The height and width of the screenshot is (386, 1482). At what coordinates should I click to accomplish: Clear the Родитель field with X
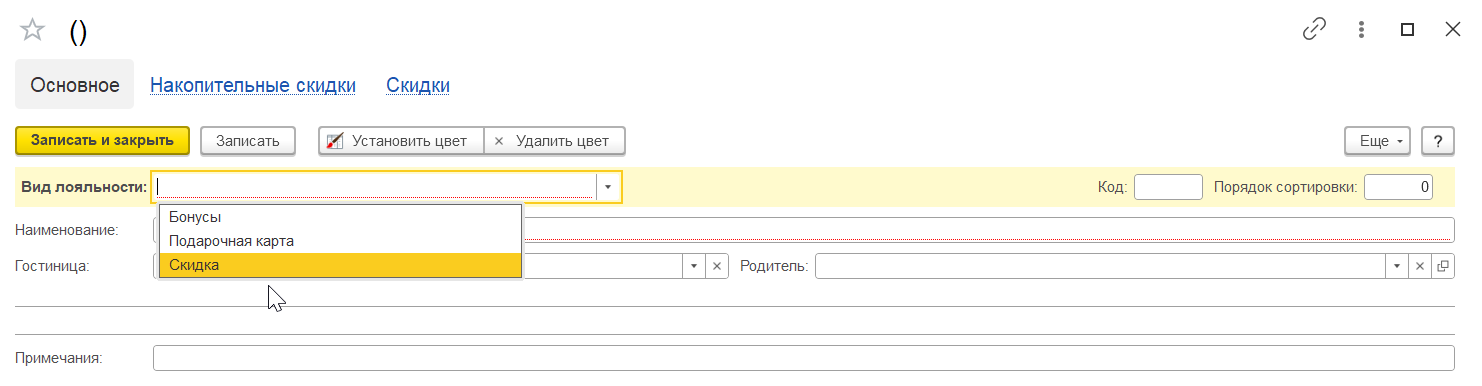coord(1419,266)
